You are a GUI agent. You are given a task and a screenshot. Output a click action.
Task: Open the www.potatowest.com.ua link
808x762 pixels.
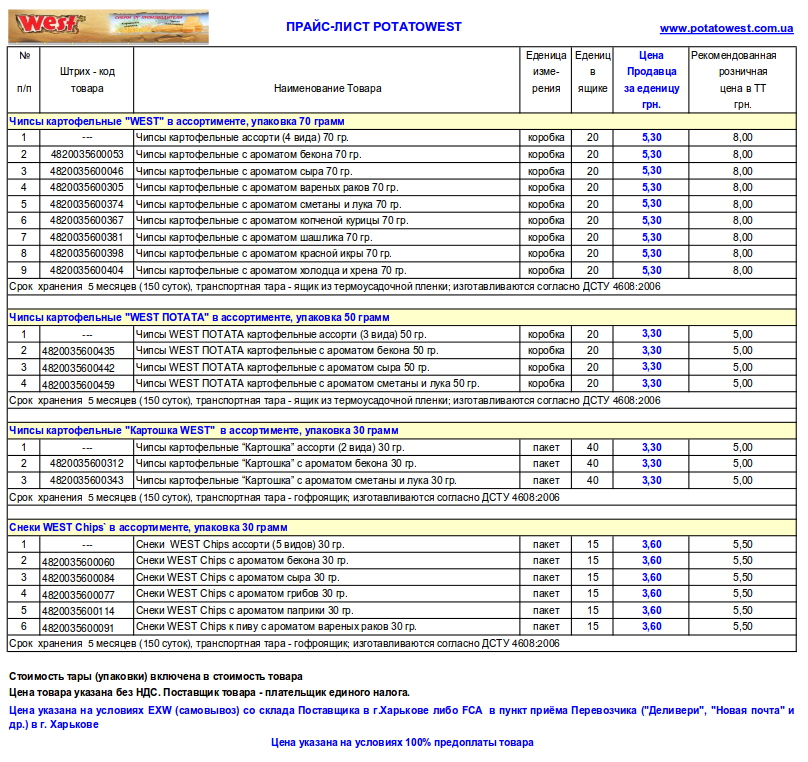coord(726,28)
